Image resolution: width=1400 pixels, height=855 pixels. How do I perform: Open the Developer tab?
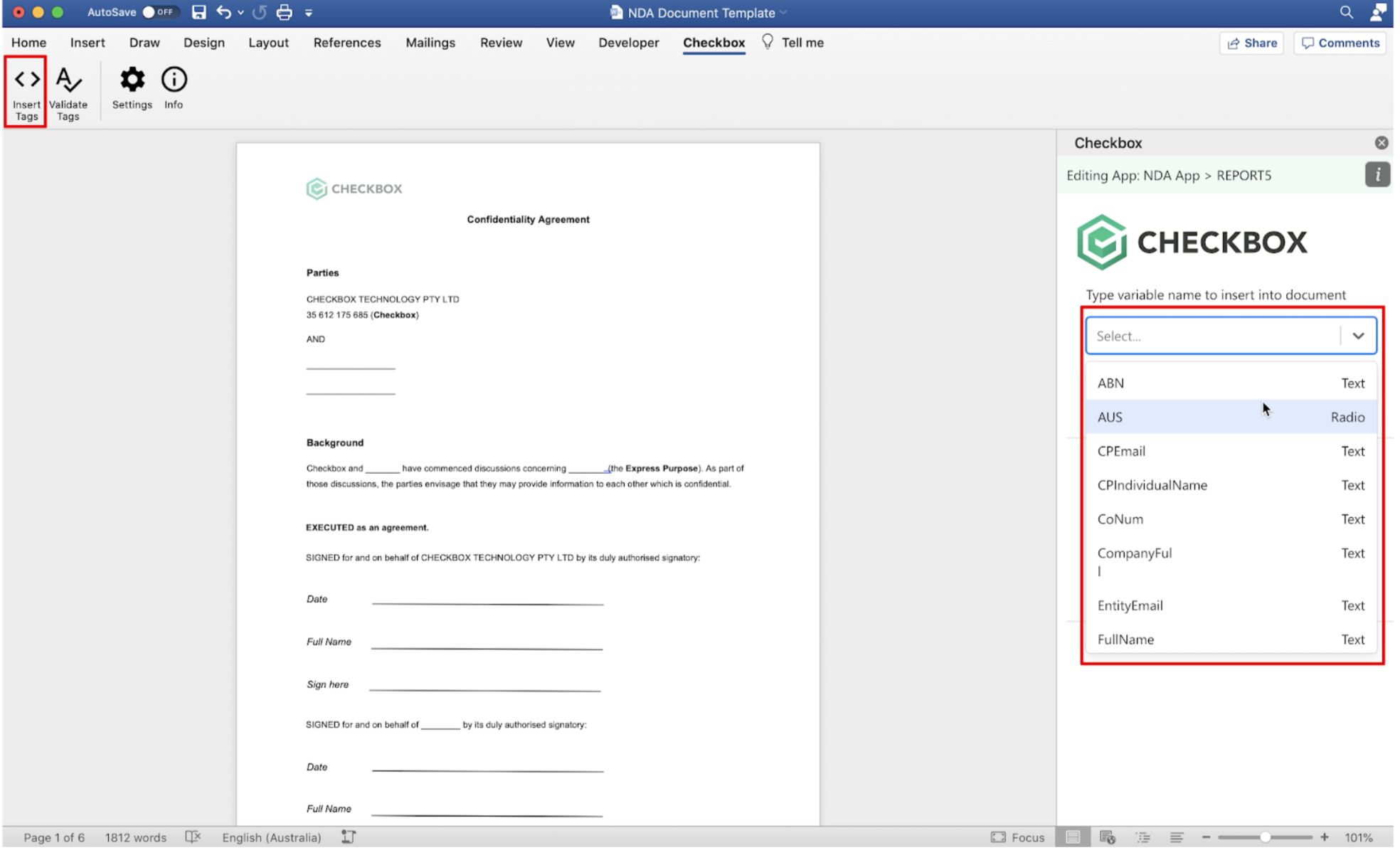pos(629,43)
